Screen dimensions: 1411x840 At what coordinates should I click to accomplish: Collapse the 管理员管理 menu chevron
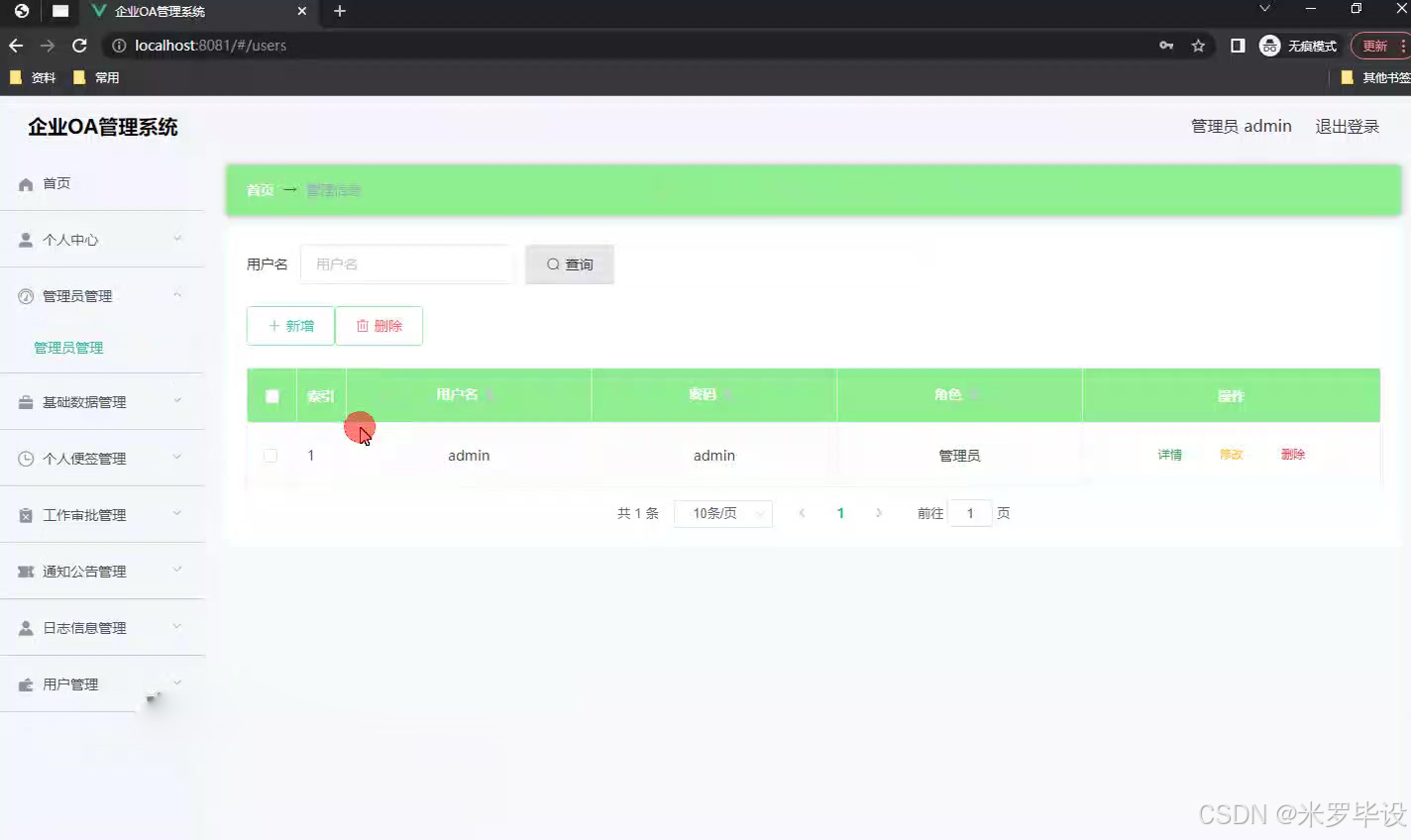click(x=177, y=294)
